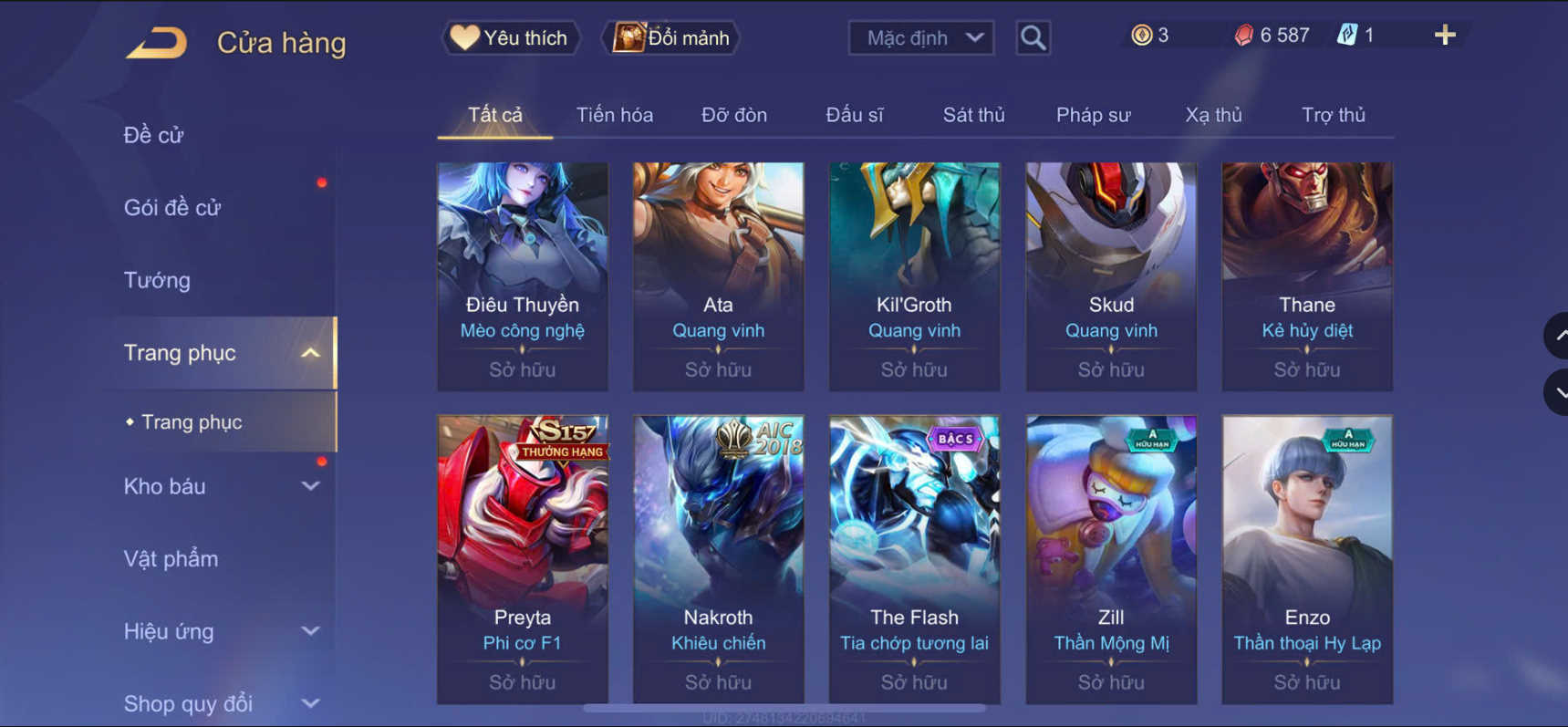Collapse the Trang phục sidebar section
Screen dimensions: 1568x727
pos(310,353)
